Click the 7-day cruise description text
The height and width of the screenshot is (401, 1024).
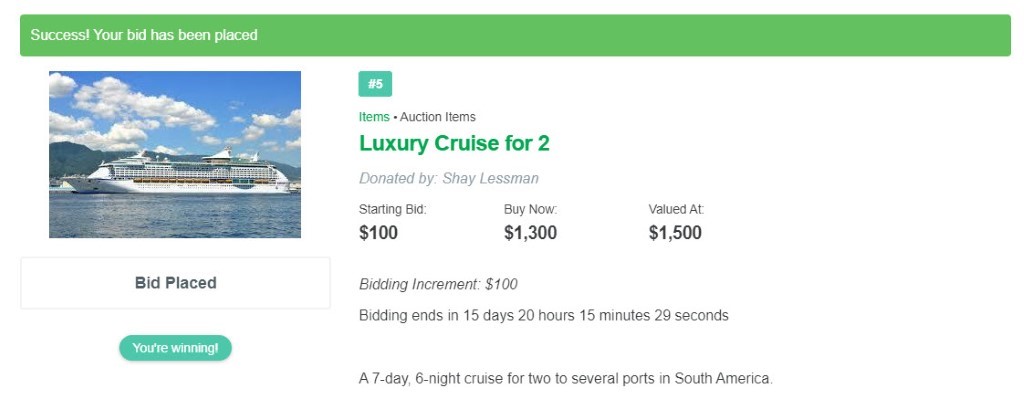[x=566, y=379]
